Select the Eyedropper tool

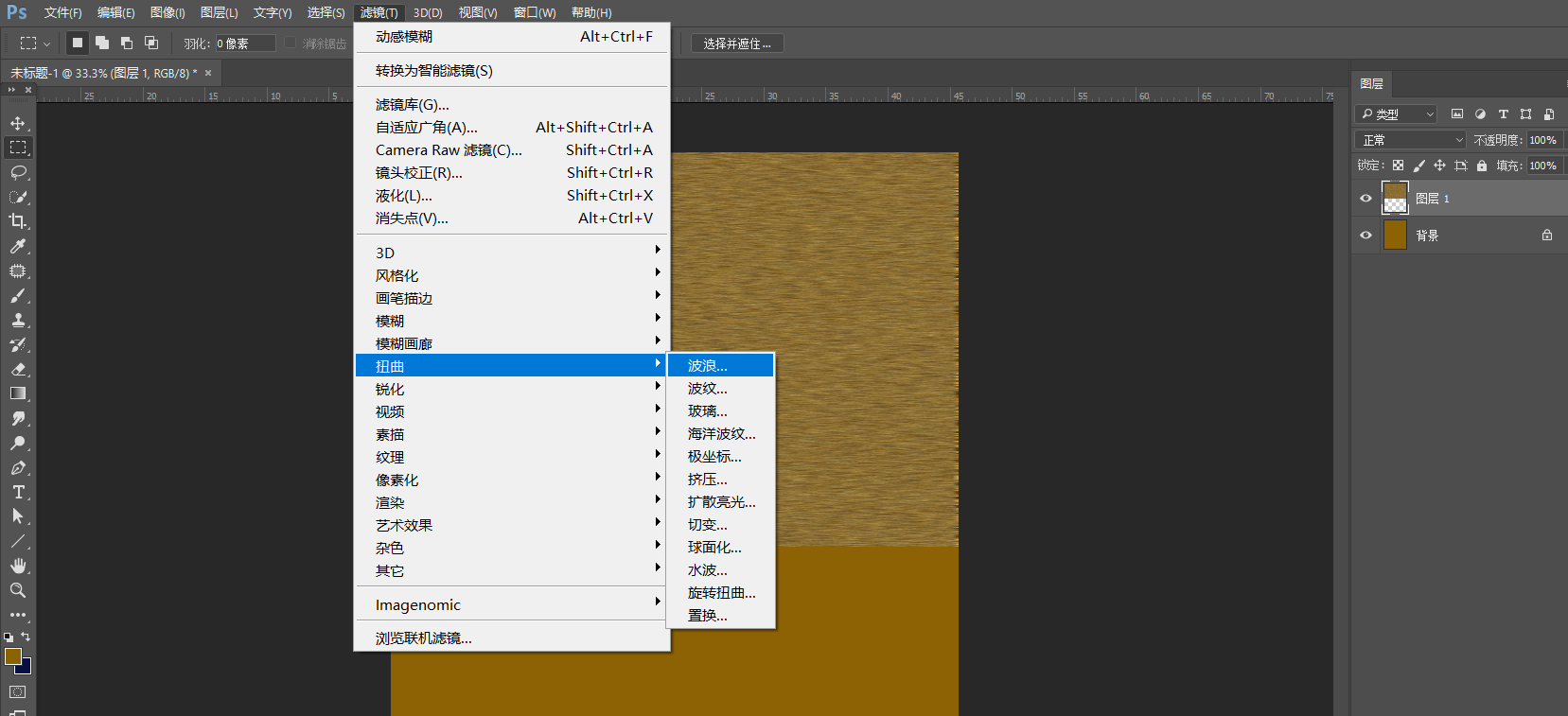(18, 246)
